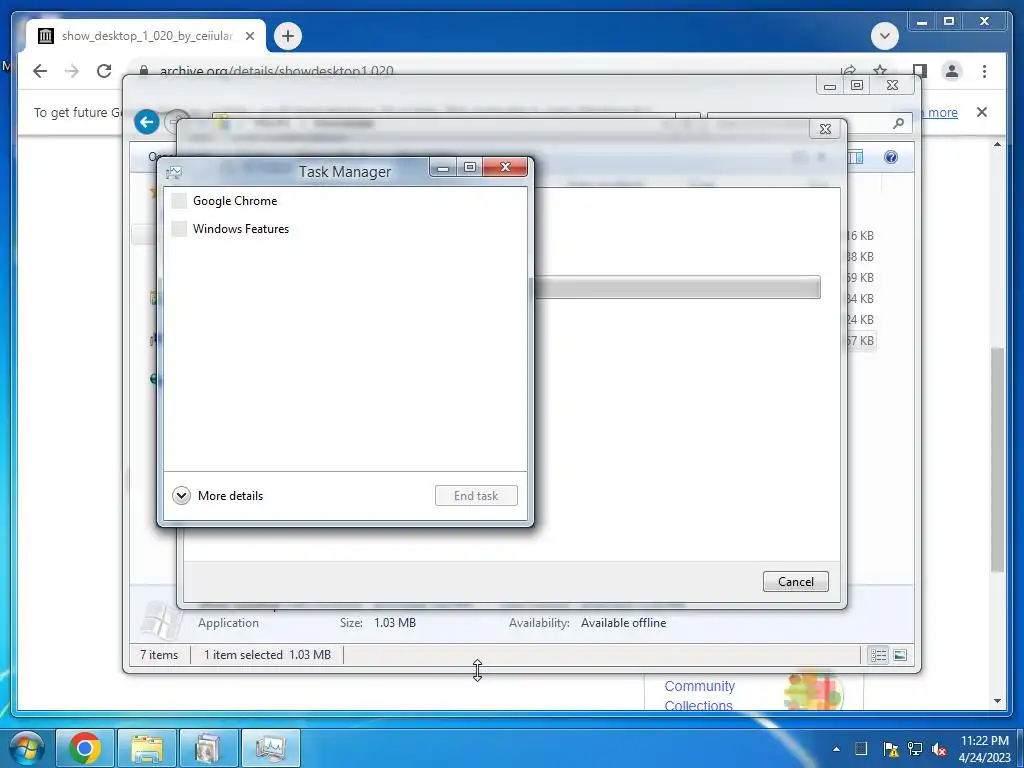Click Chrome's forward navigation arrow
Image resolution: width=1024 pixels, height=768 pixels.
[x=72, y=71]
